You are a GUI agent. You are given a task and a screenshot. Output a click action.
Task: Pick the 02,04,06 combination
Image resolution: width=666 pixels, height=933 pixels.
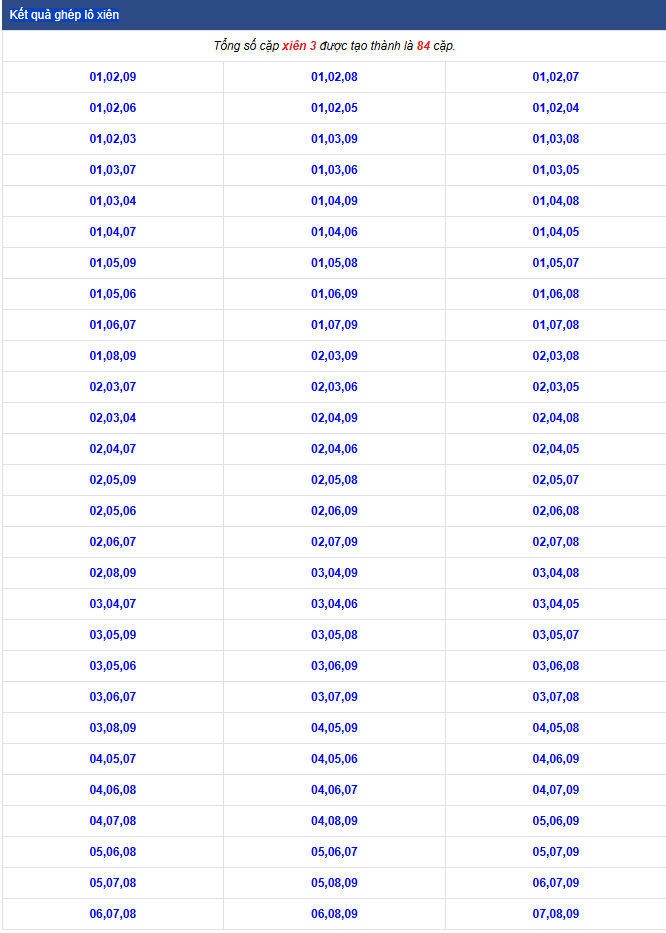[x=334, y=449]
